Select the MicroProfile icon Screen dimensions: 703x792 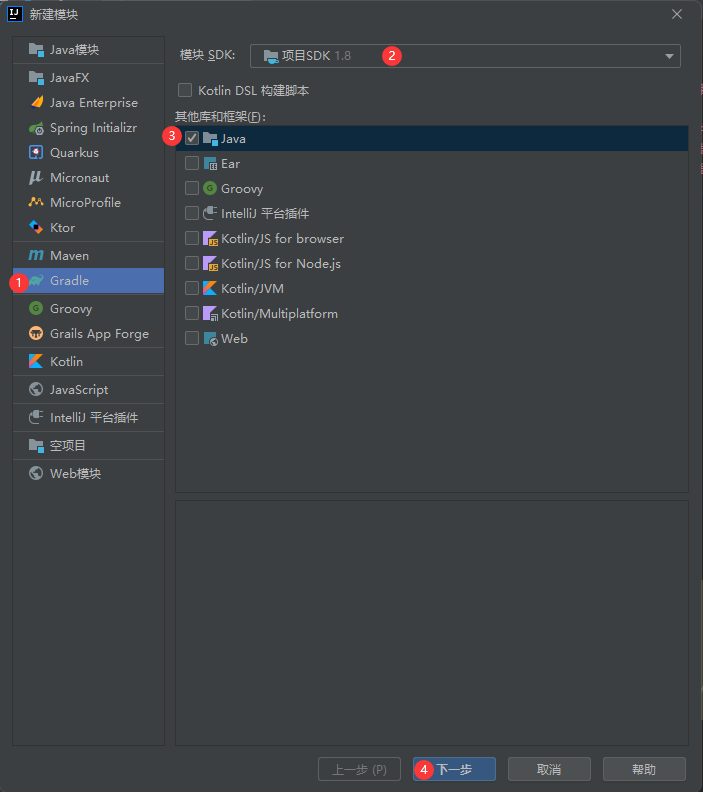tap(36, 203)
